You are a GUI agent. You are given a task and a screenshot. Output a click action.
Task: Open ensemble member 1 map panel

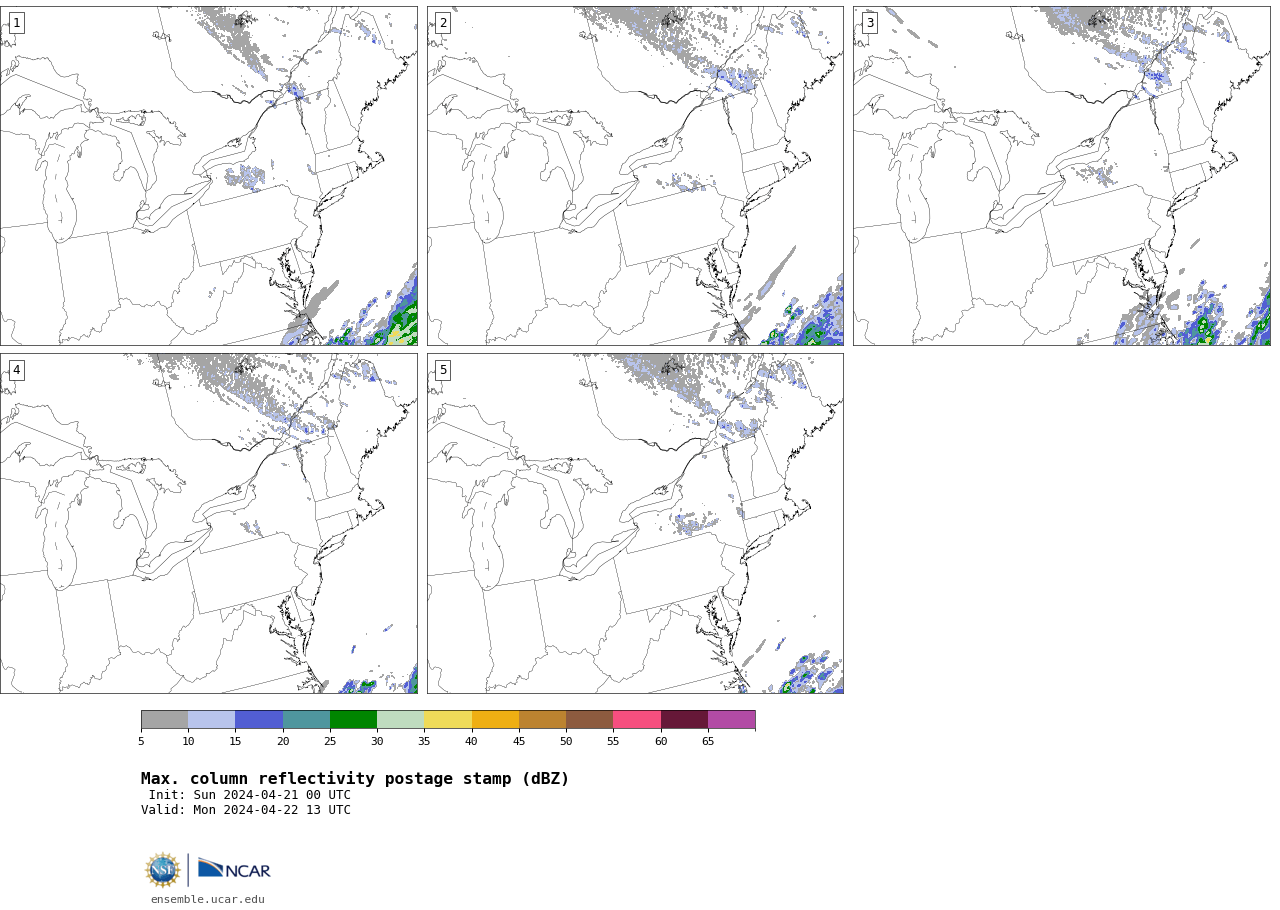209,176
